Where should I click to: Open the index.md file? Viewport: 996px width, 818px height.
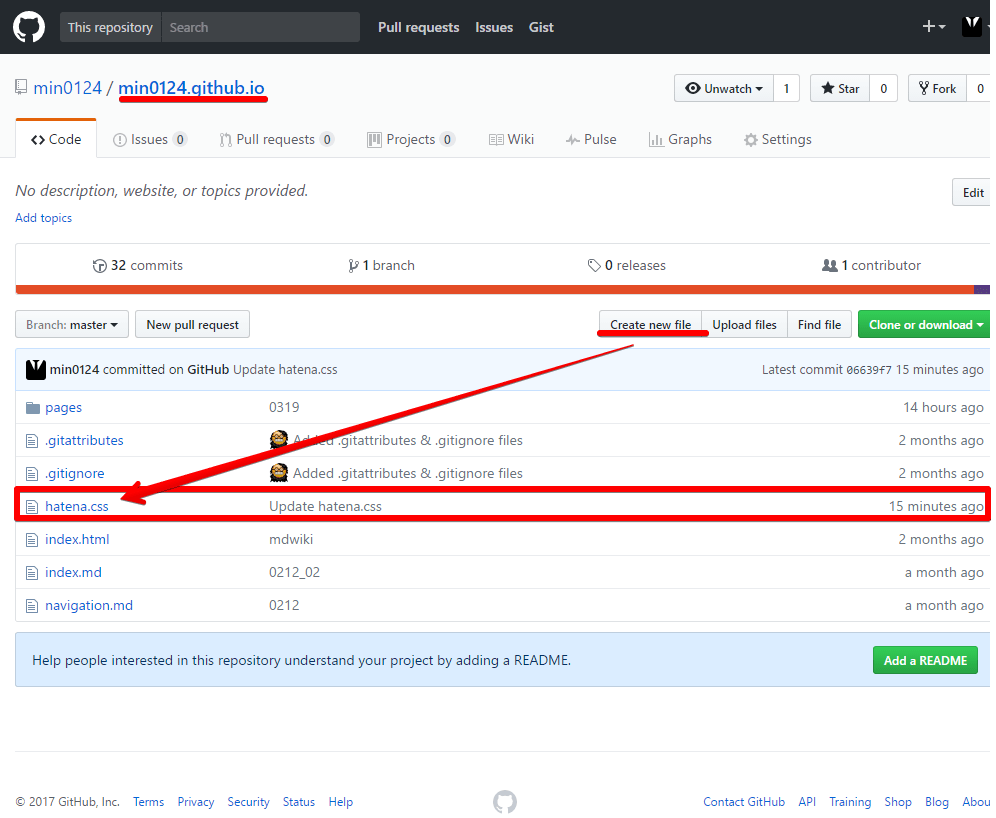[x=73, y=572]
